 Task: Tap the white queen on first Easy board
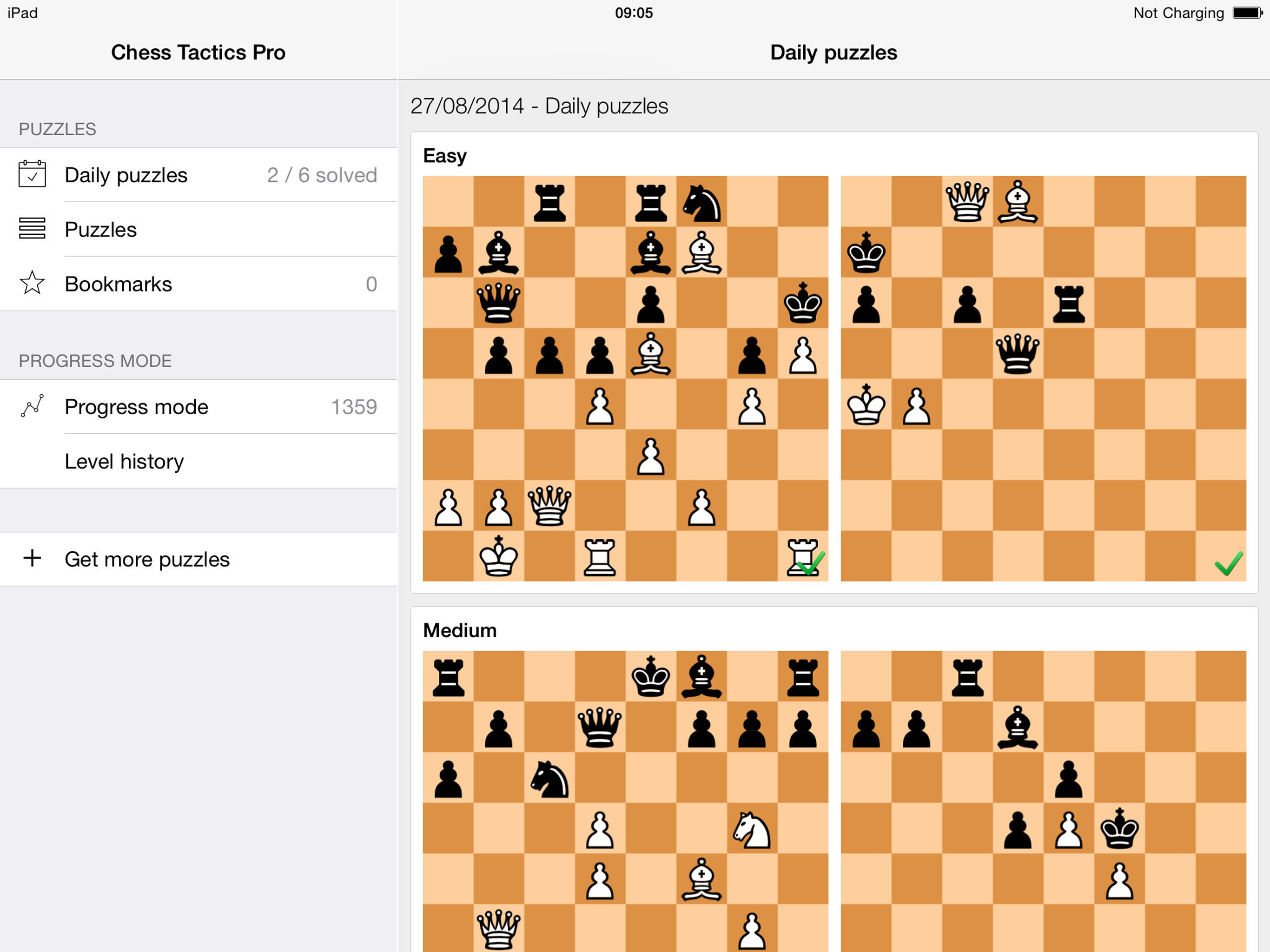pos(549,505)
